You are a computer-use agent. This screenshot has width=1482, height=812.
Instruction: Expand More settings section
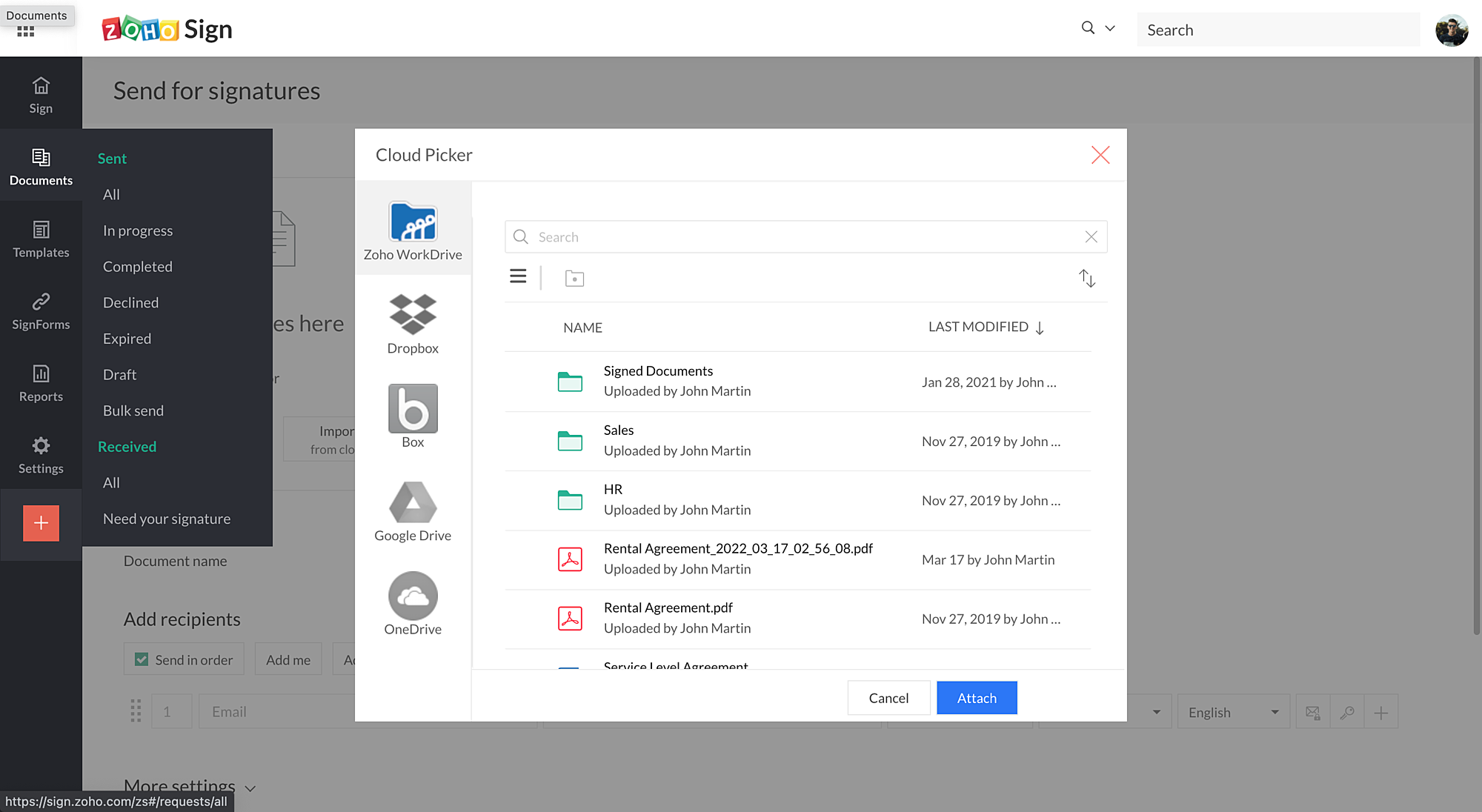[x=190, y=787]
